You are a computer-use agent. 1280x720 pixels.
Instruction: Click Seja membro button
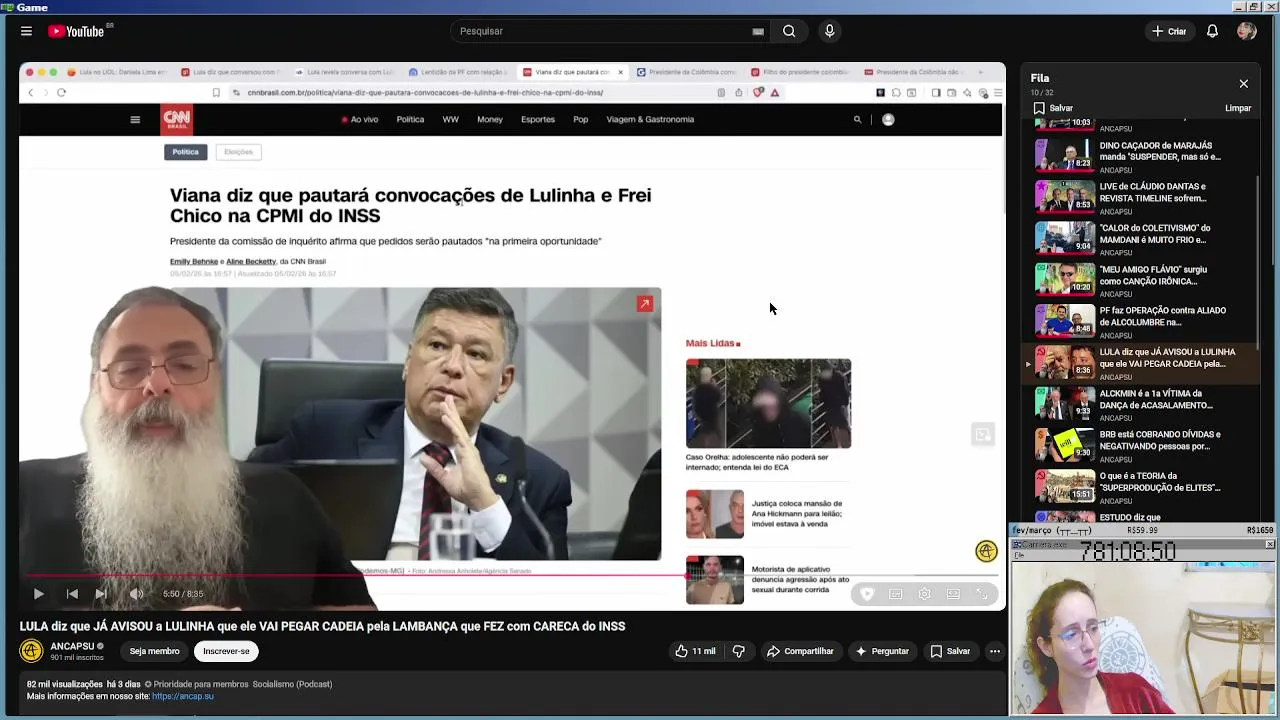tap(154, 651)
